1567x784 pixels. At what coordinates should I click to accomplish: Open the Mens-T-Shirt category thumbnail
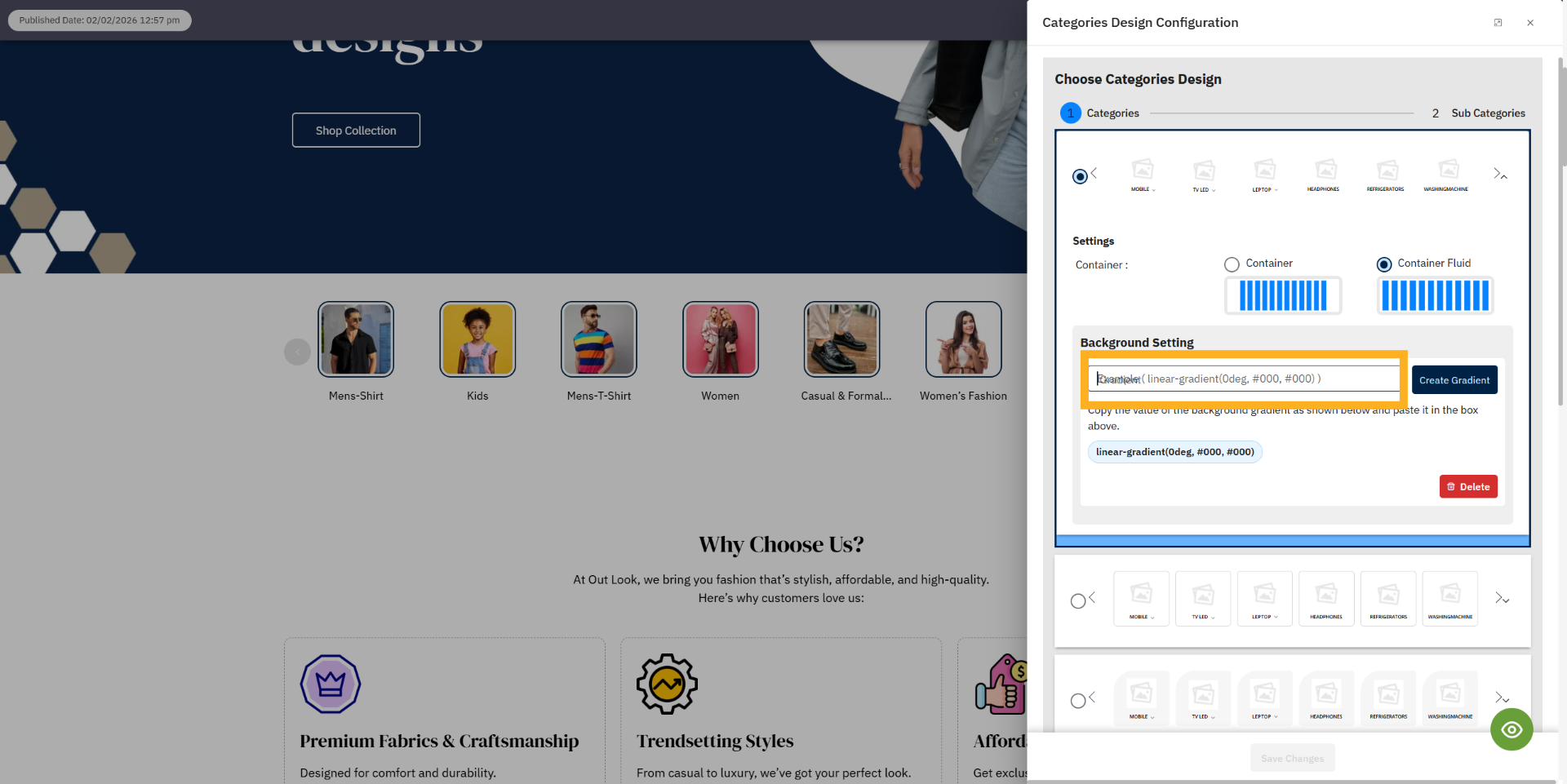(599, 339)
